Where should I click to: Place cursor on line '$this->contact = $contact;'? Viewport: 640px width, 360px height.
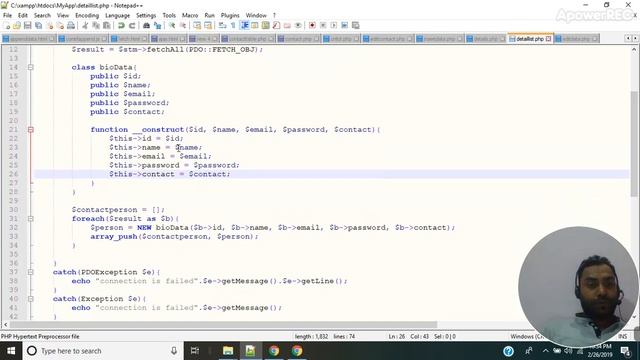170,174
